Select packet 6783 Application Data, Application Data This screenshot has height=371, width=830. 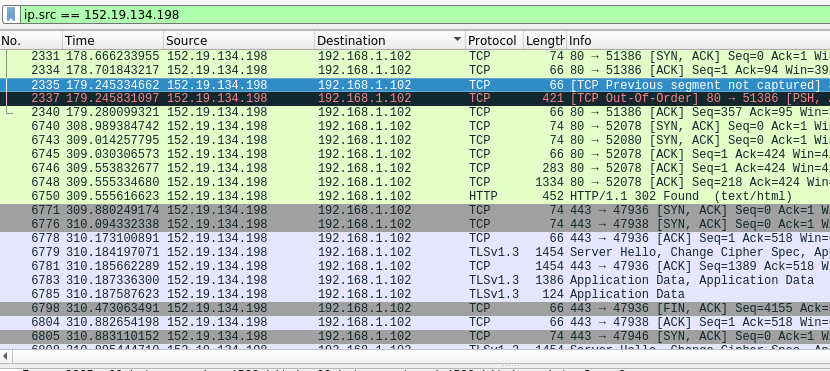tap(415, 280)
